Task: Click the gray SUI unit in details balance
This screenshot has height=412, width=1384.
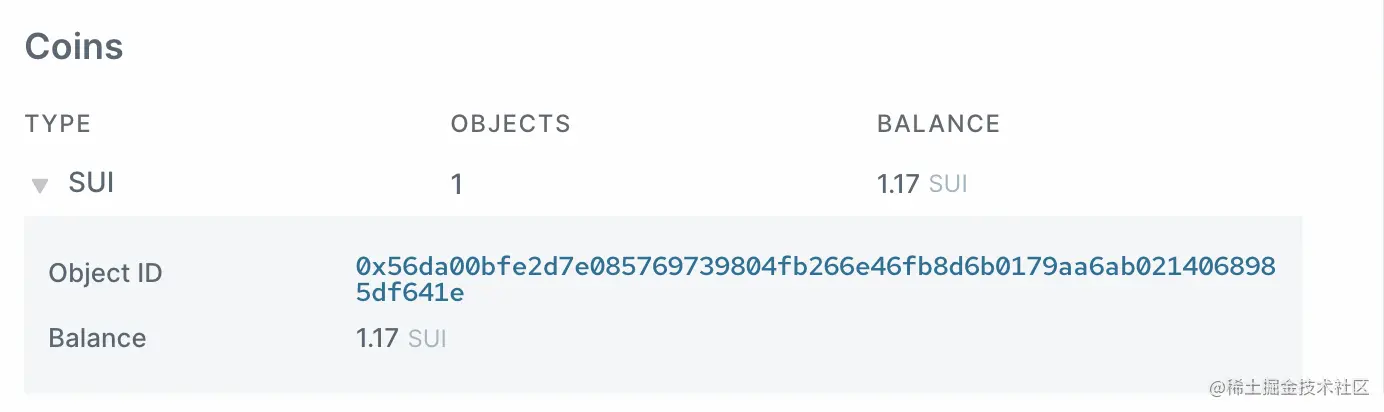Action: (427, 339)
